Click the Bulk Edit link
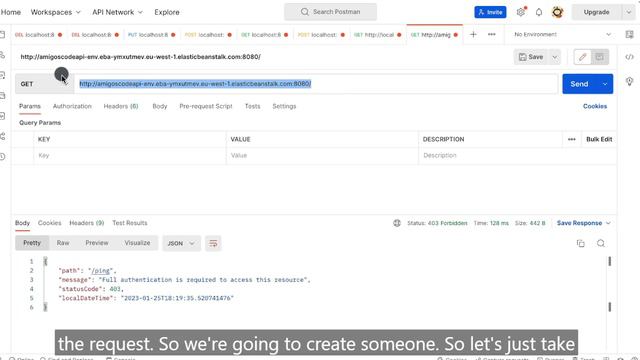The height and width of the screenshot is (360, 640). click(599, 139)
